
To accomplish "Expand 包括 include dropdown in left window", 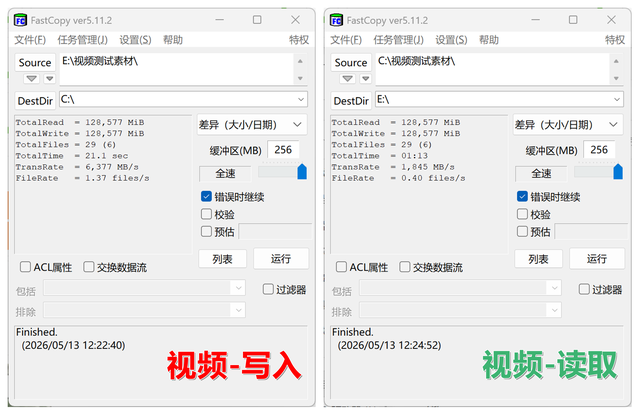I will (238, 288).
